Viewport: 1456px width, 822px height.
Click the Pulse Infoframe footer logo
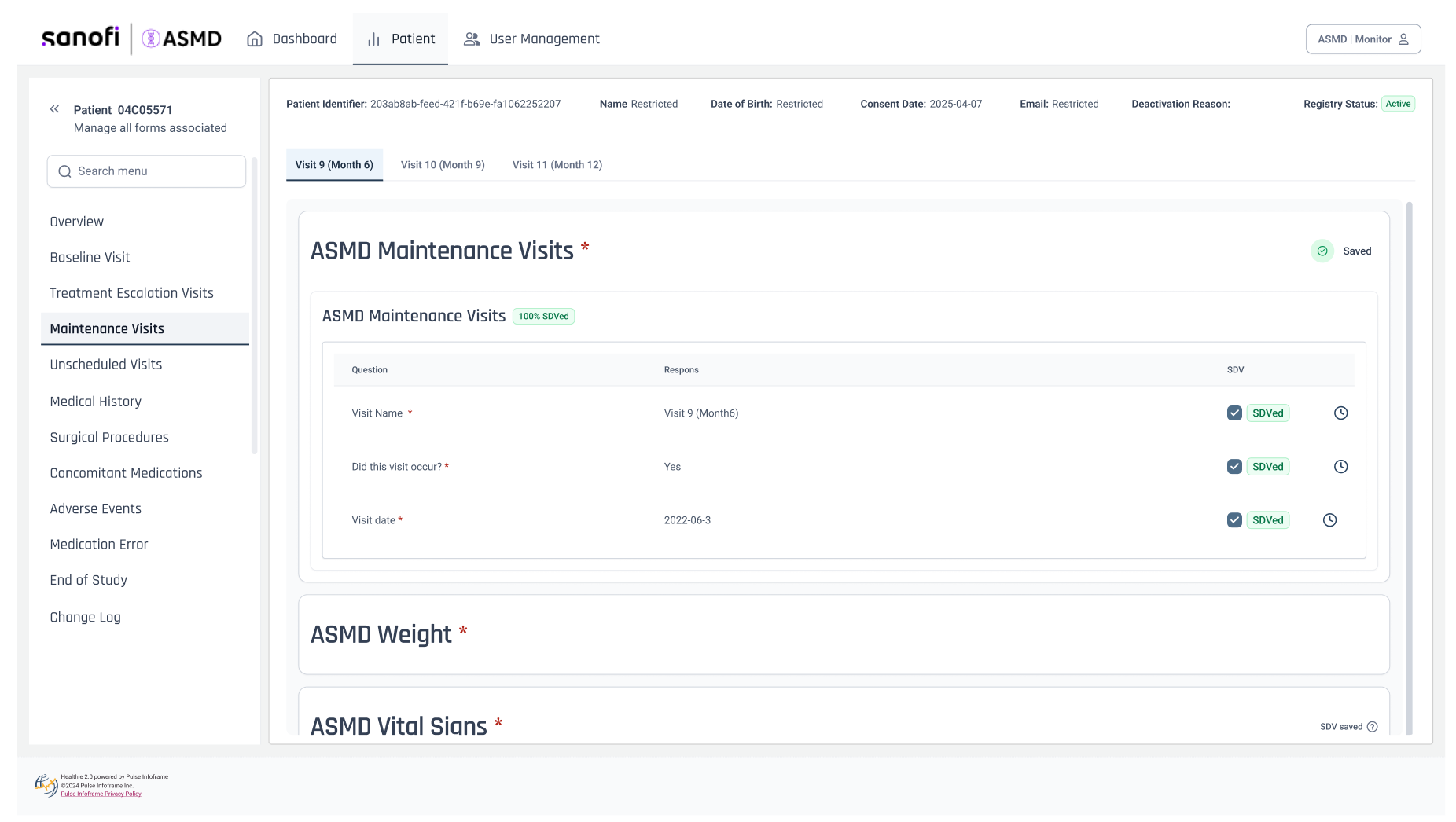[x=46, y=785]
